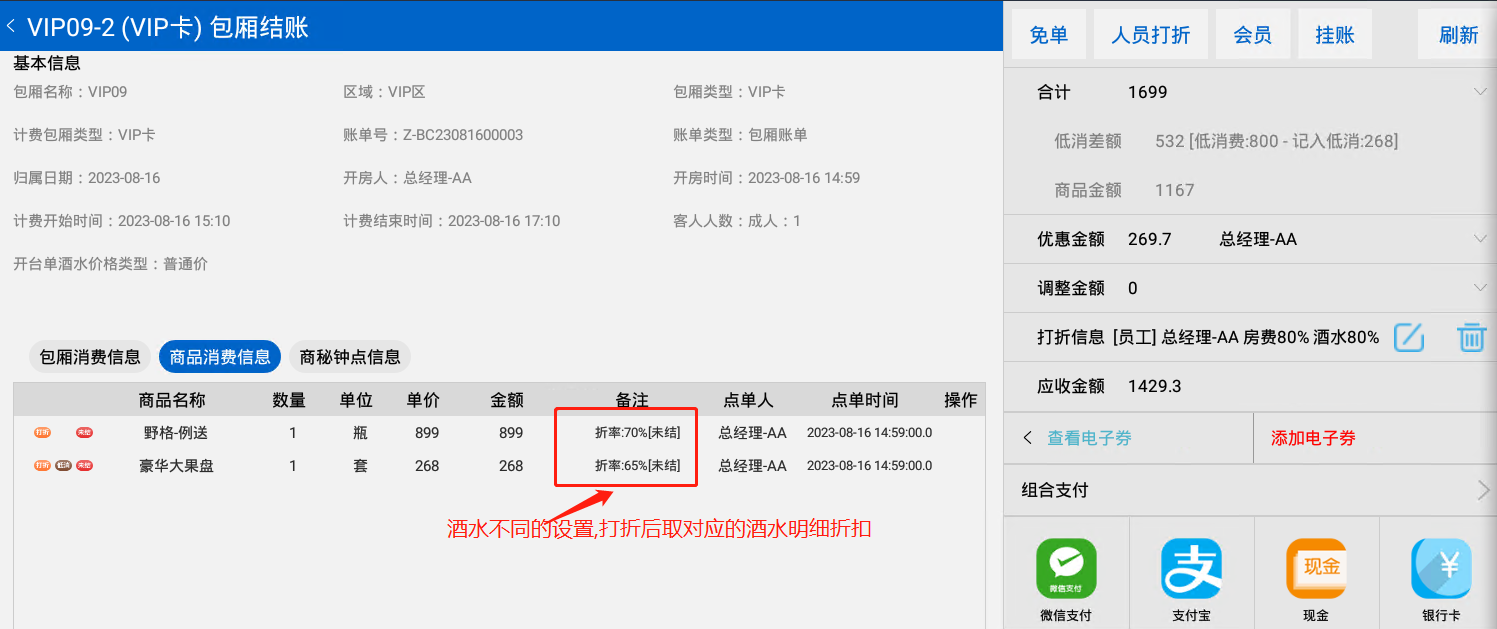The width and height of the screenshot is (1497, 629).
Task: Click the 账单号 Z-BC23081600003 text
Action: coord(433,135)
